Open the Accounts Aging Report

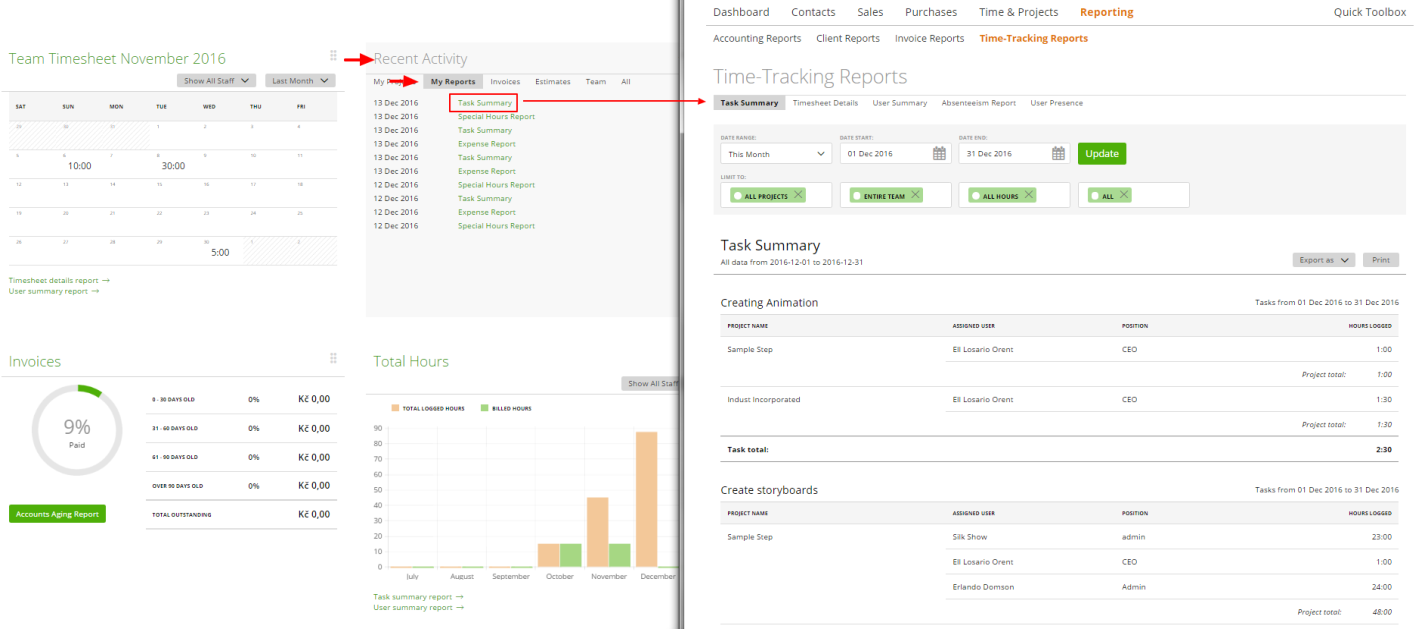tap(57, 514)
